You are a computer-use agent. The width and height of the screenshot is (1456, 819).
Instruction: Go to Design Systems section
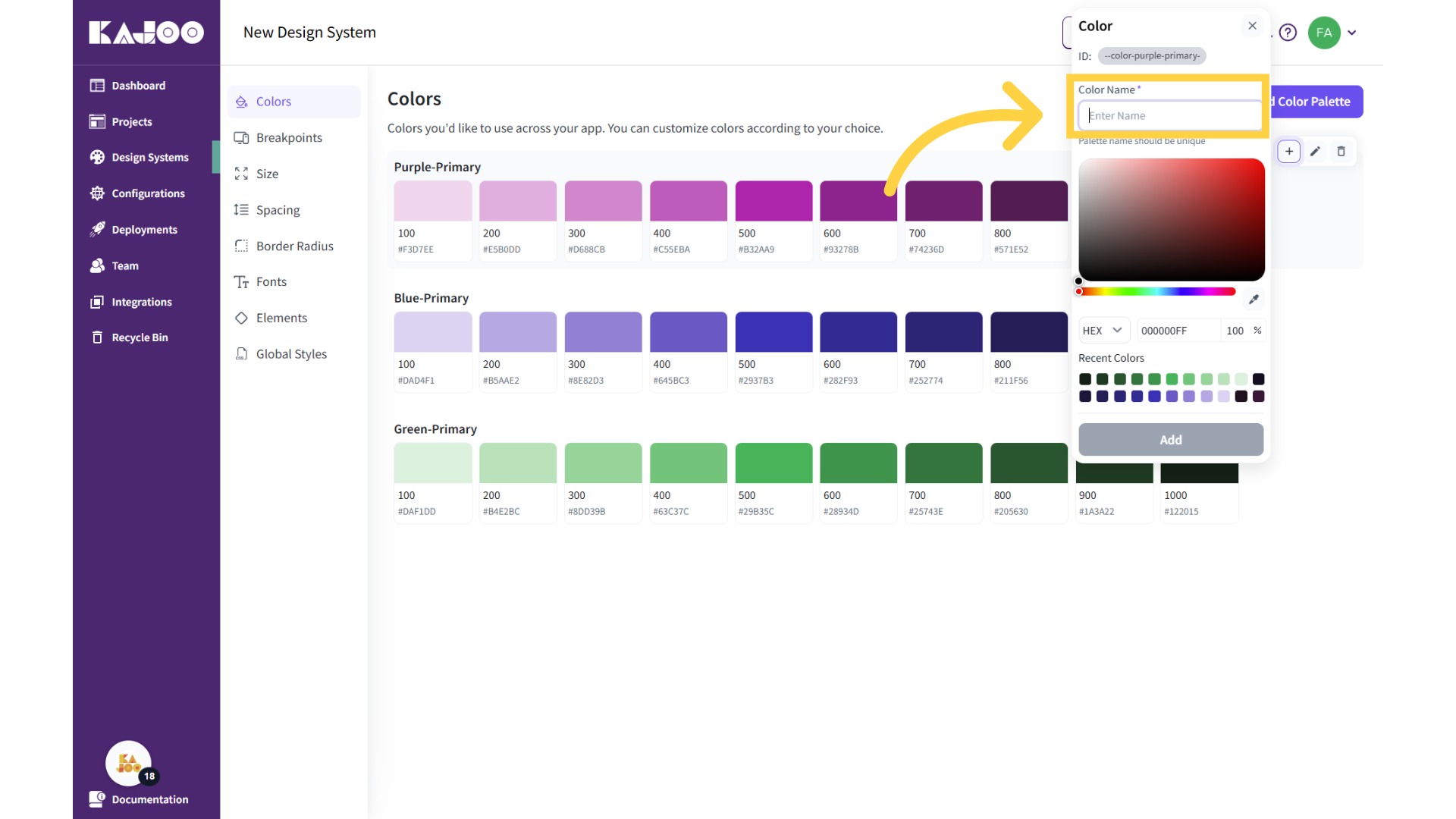pos(150,157)
